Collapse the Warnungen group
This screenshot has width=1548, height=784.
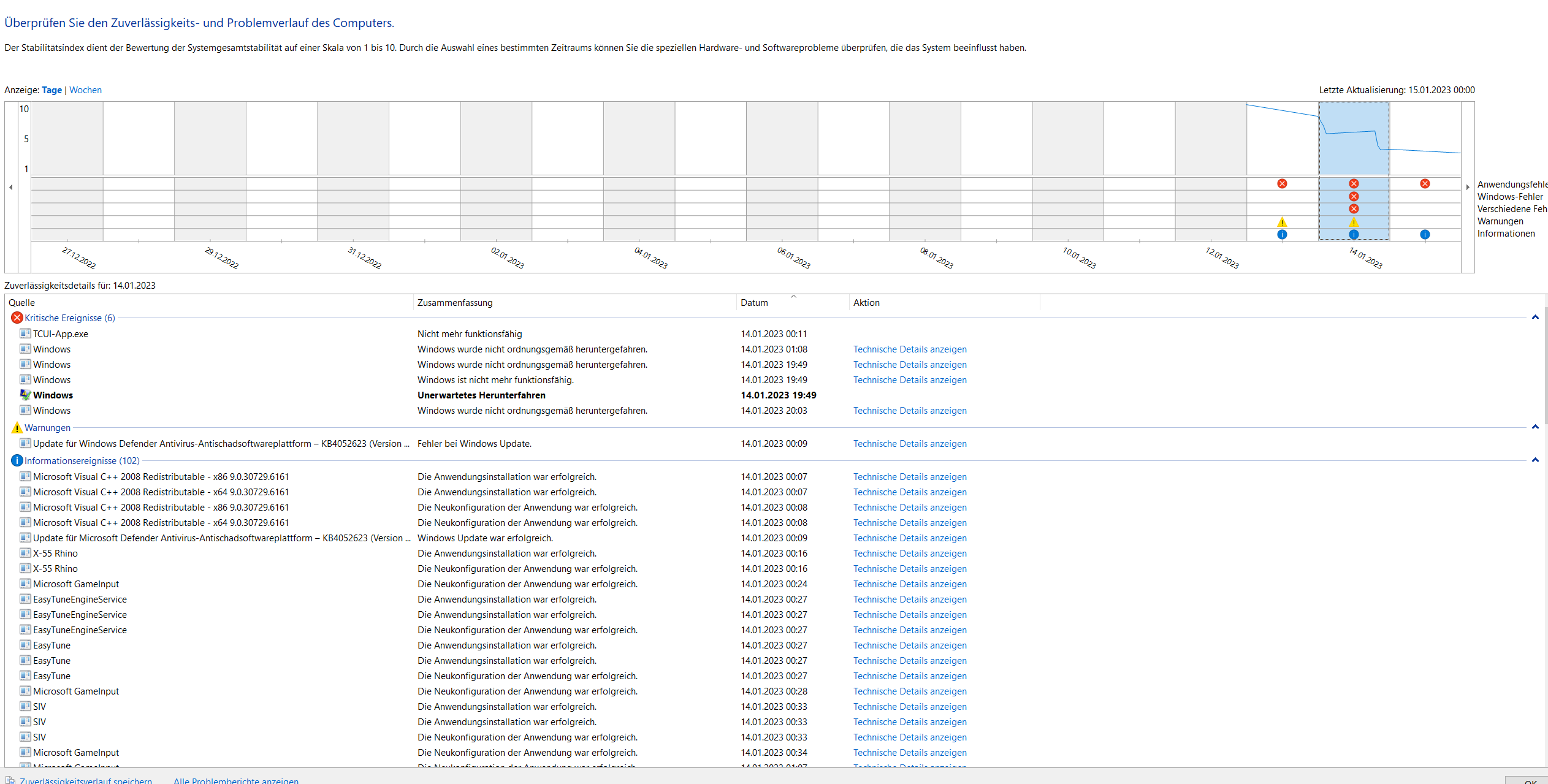pyautogui.click(x=1535, y=427)
